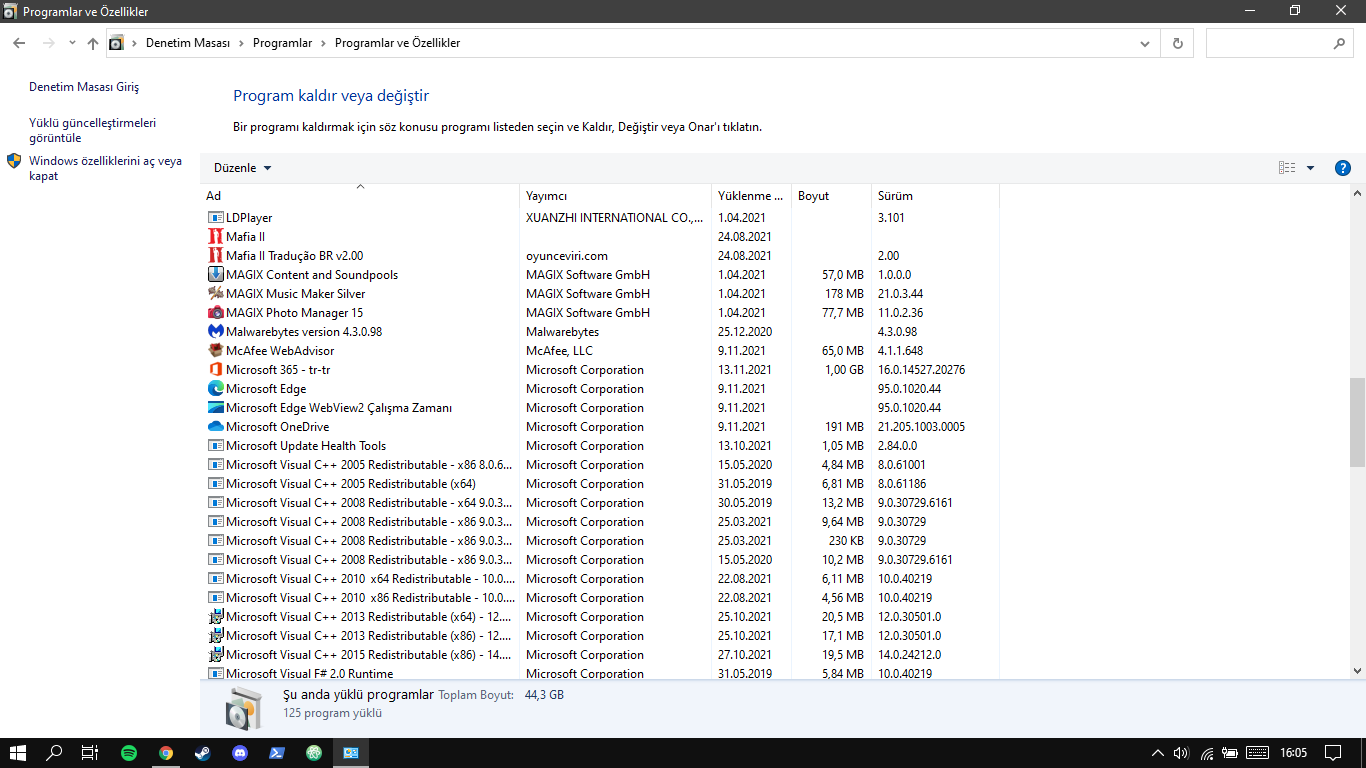The width and height of the screenshot is (1366, 768).
Task: Click the scroll down arrow of the list
Action: [1357, 671]
